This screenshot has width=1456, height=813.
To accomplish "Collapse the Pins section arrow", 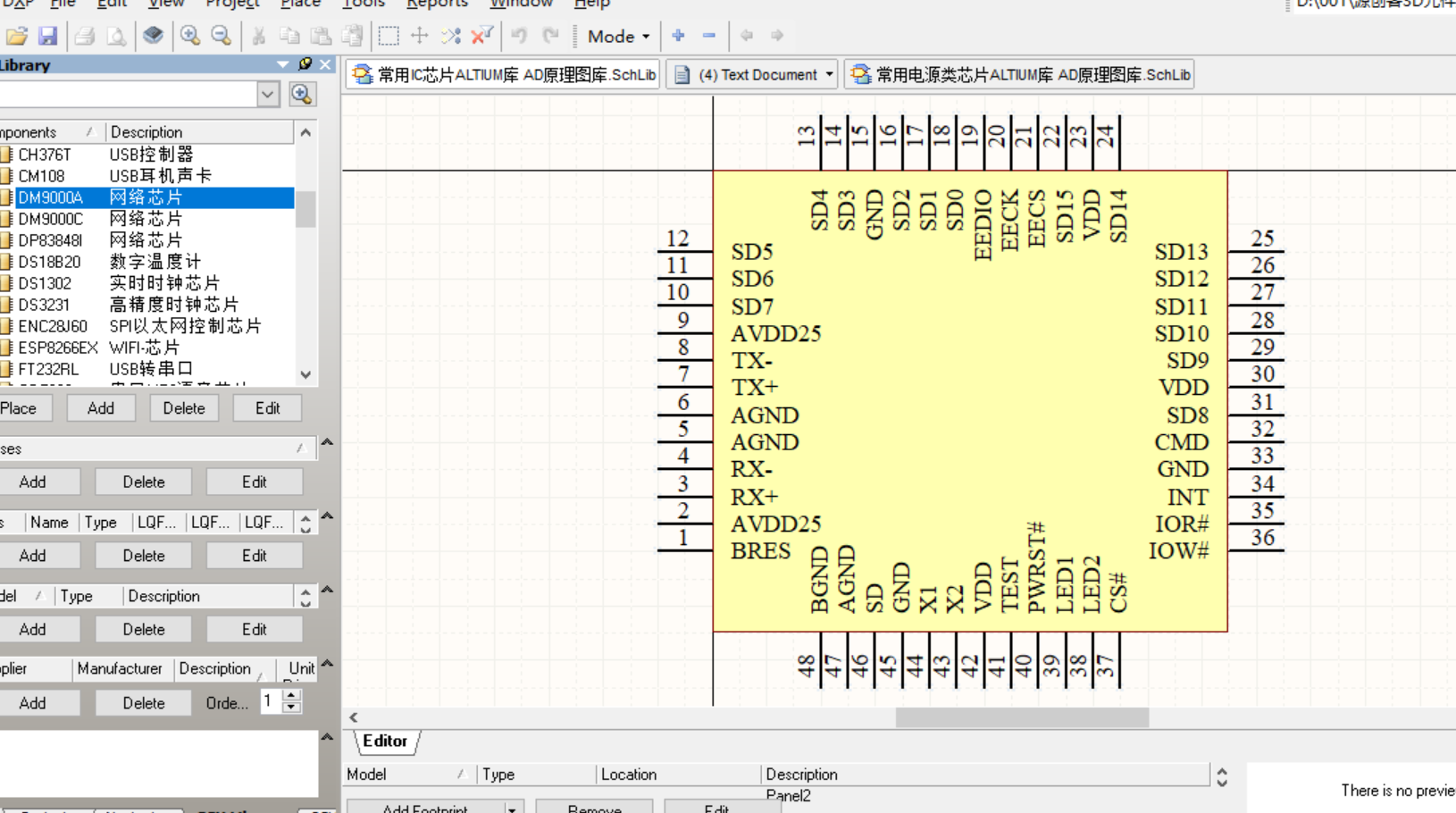I will click(x=327, y=516).
